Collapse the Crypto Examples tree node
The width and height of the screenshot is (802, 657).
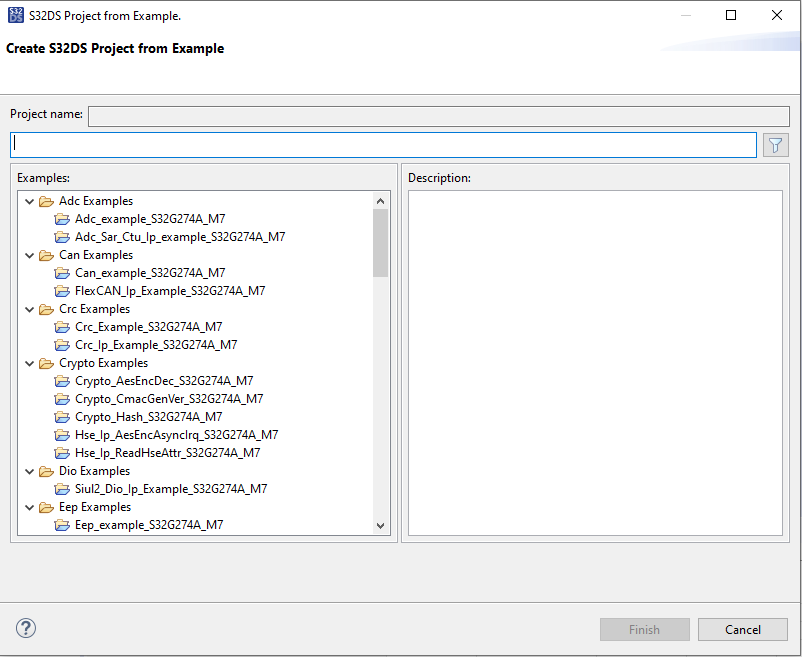(30, 364)
